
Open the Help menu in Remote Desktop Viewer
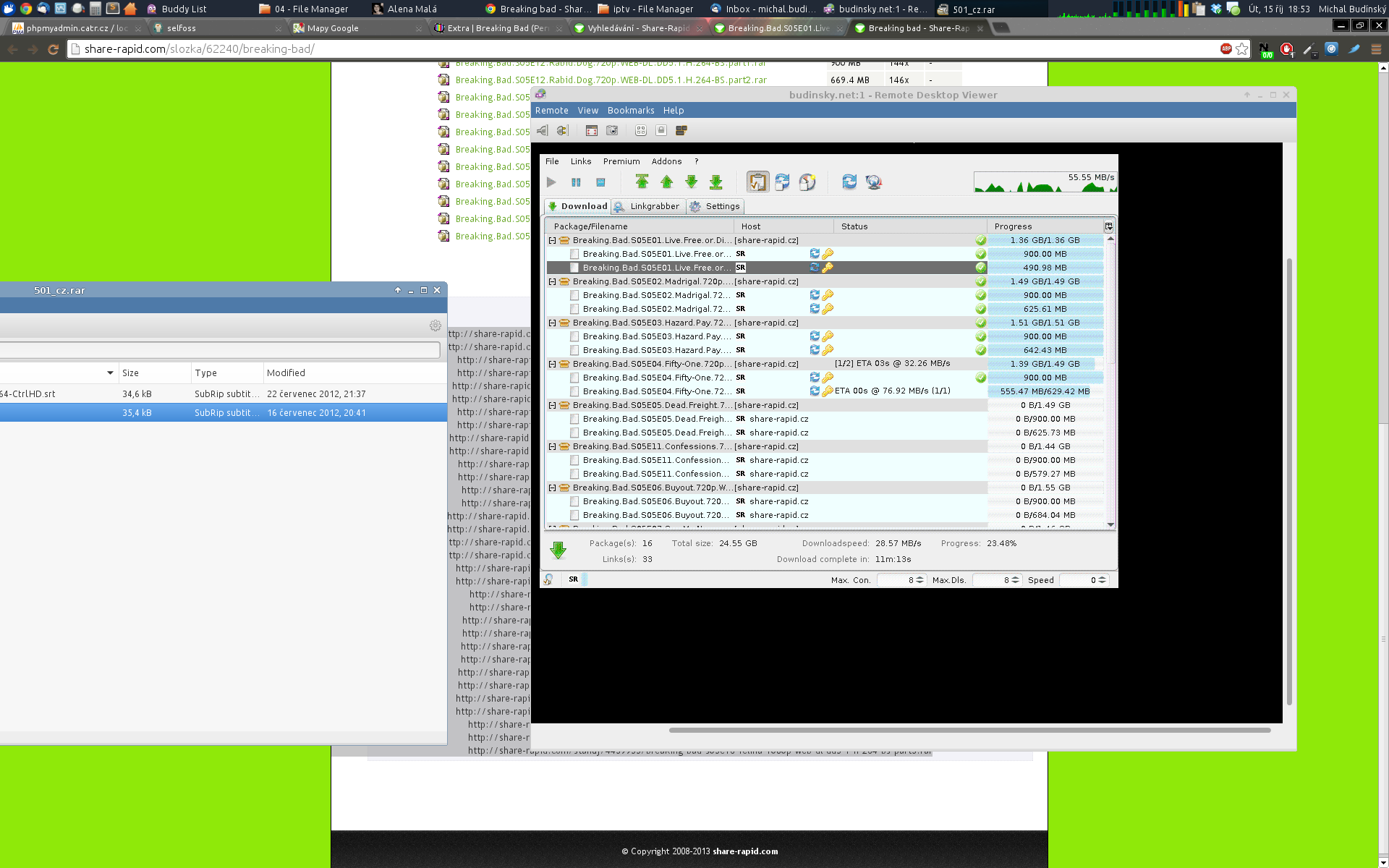673,111
